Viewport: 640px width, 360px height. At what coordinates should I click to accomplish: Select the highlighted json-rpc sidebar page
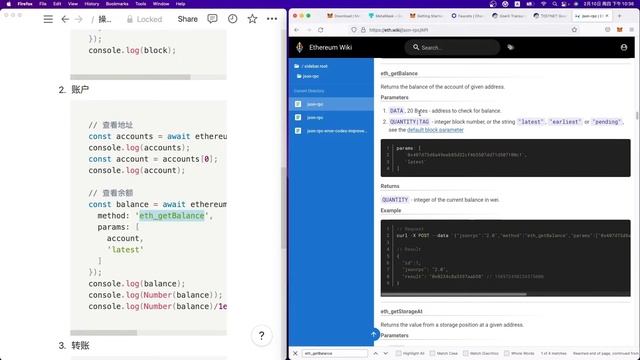coord(331,104)
